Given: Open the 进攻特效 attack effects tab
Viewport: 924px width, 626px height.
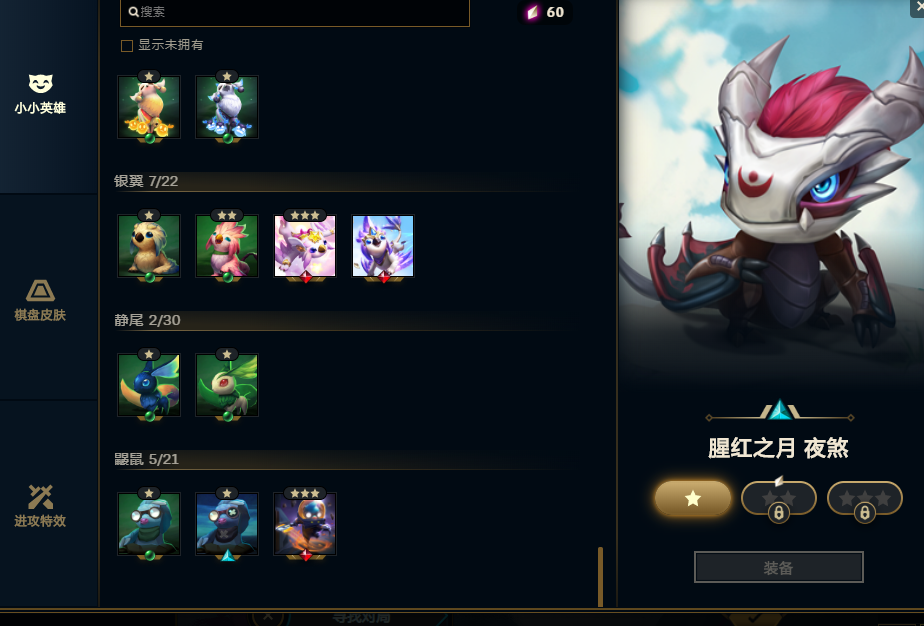Looking at the screenshot, I should (x=40, y=506).
